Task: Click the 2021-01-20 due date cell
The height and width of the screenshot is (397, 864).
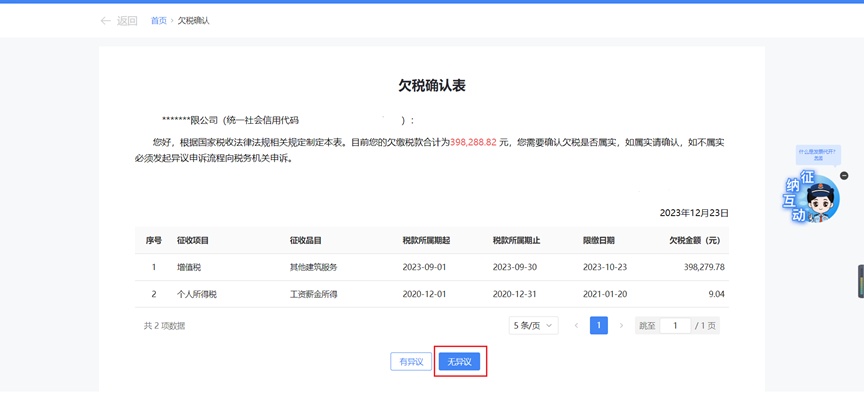Action: (x=605, y=294)
